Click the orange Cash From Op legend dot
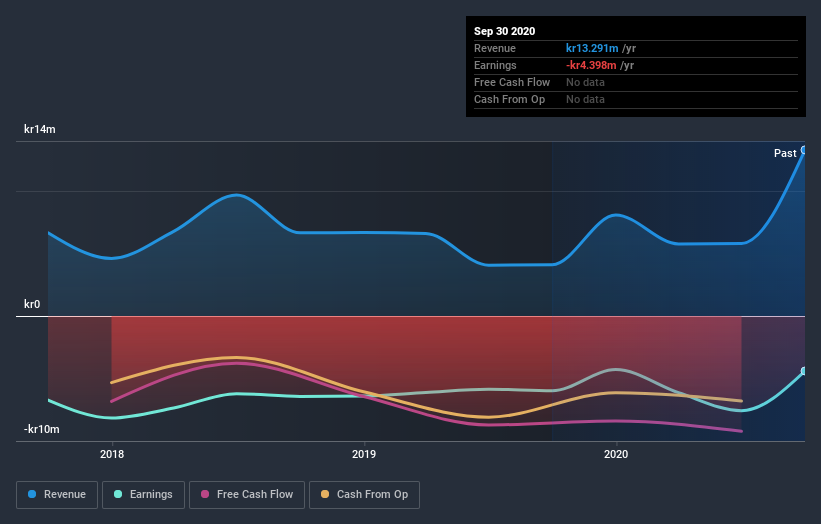Image resolution: width=821 pixels, height=524 pixels. 325,494
